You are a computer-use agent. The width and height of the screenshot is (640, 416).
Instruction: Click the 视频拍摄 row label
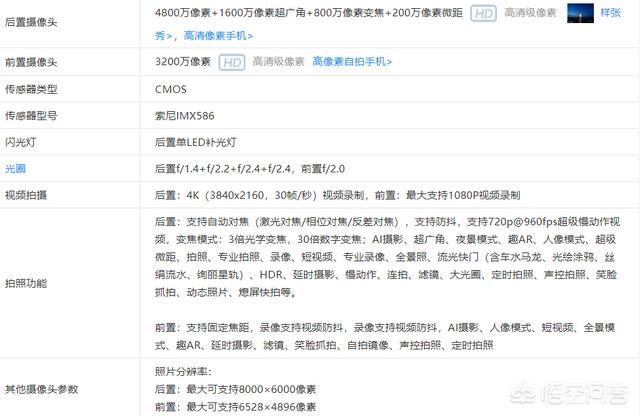(x=32, y=195)
